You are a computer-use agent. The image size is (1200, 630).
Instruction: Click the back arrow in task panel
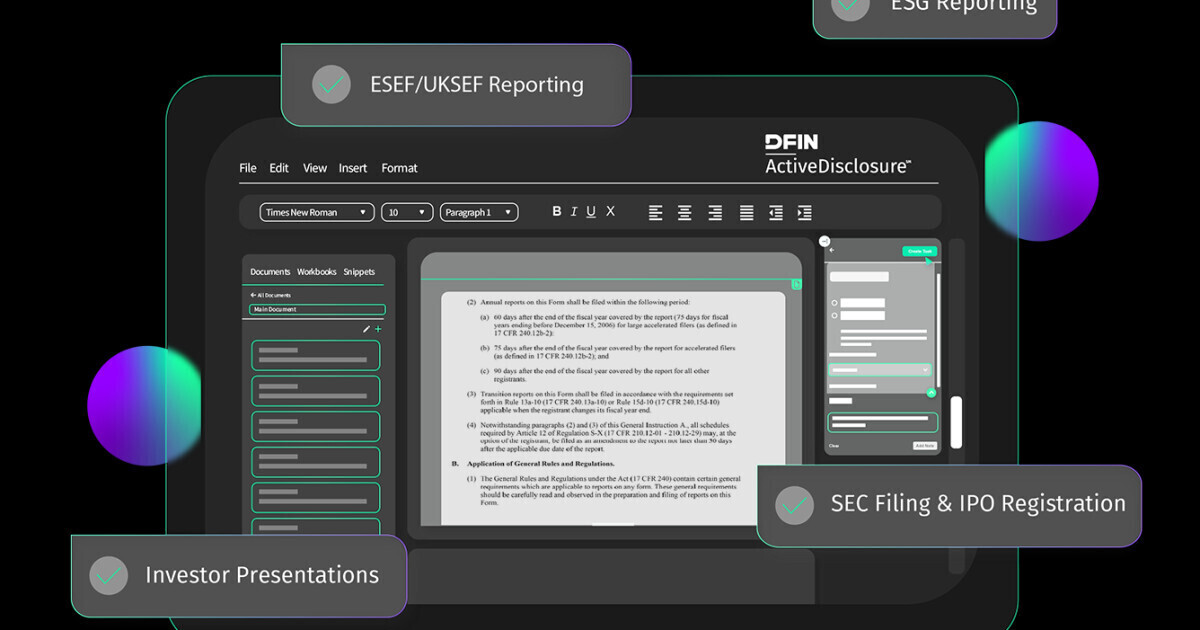coord(831,251)
